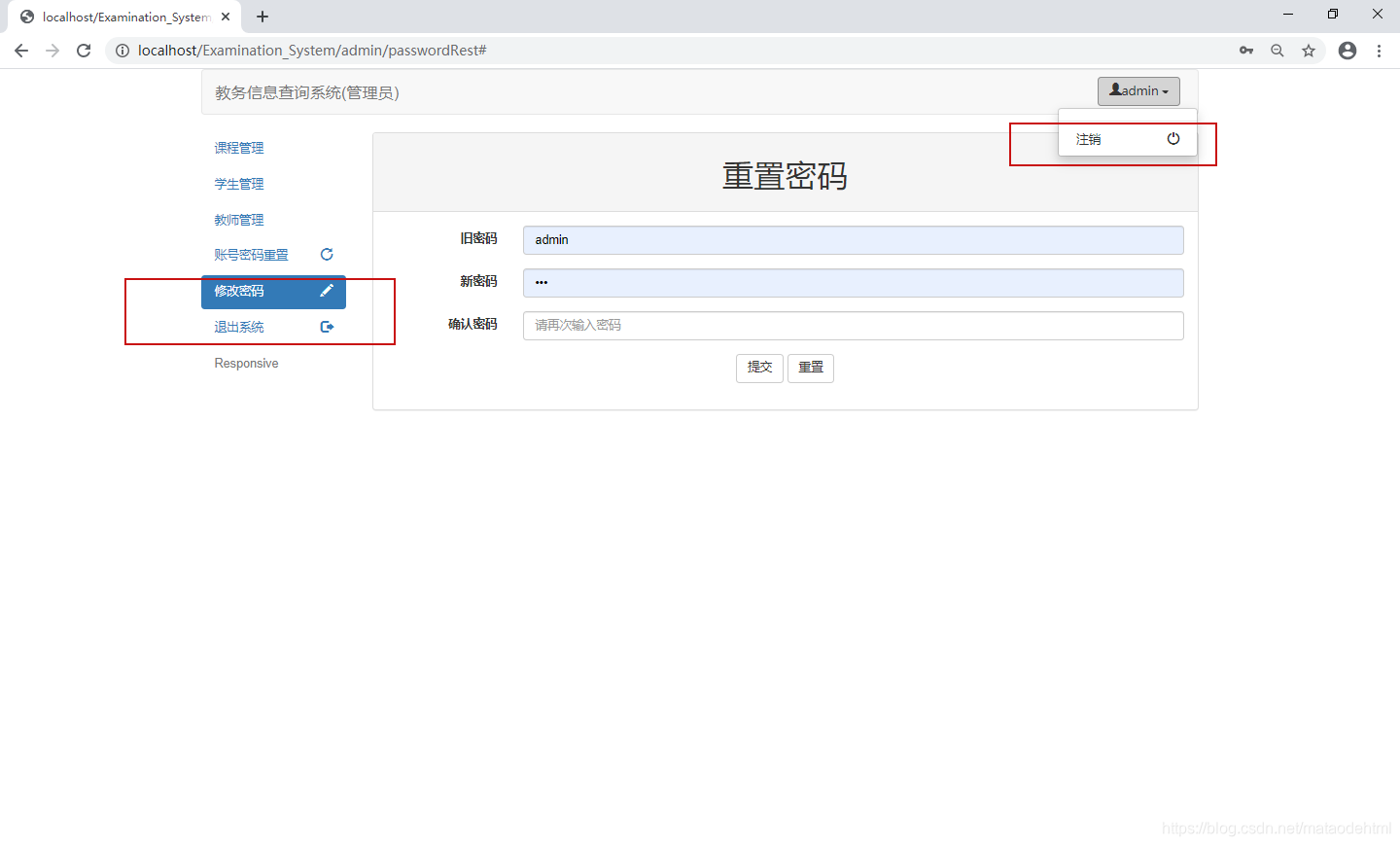Focus the 旧密码 input field
The width and height of the screenshot is (1400, 846).
(854, 240)
